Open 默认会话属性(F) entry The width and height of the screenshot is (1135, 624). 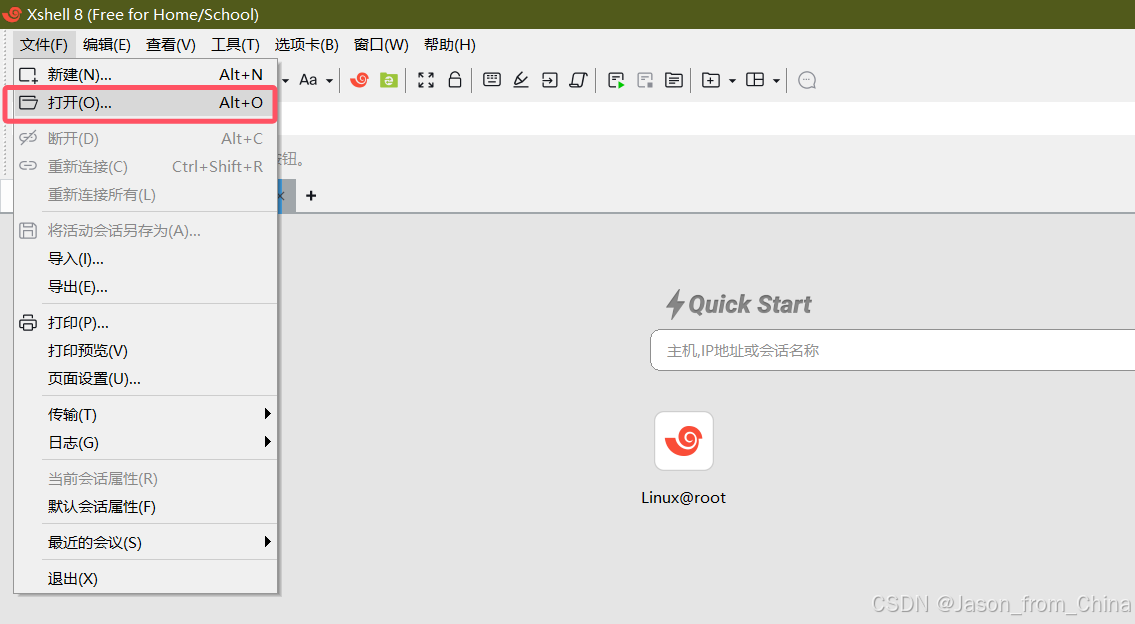(x=145, y=507)
